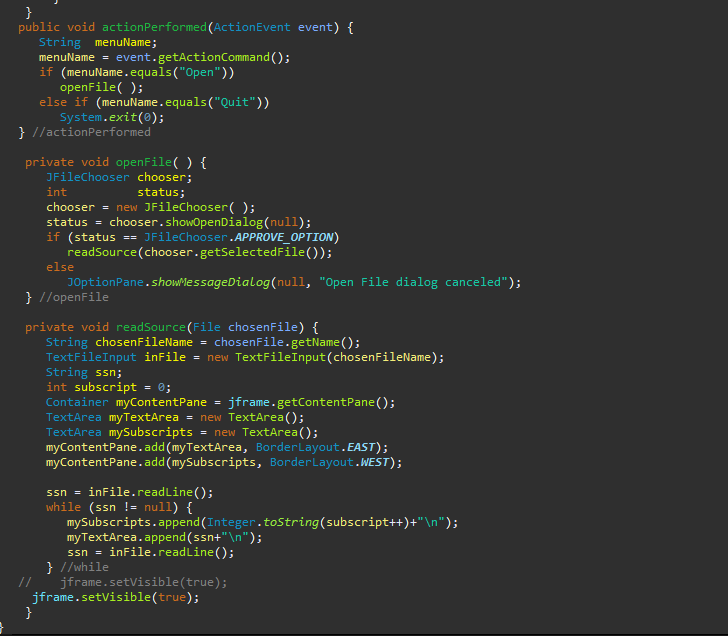
Task: Click the commented-out jframe.setVisible(true) line
Action: coord(123,582)
